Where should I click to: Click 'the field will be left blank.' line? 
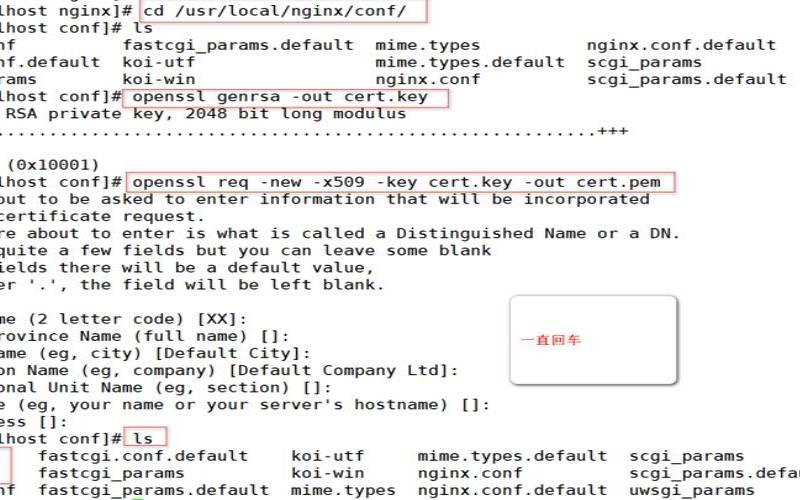[x=232, y=285]
